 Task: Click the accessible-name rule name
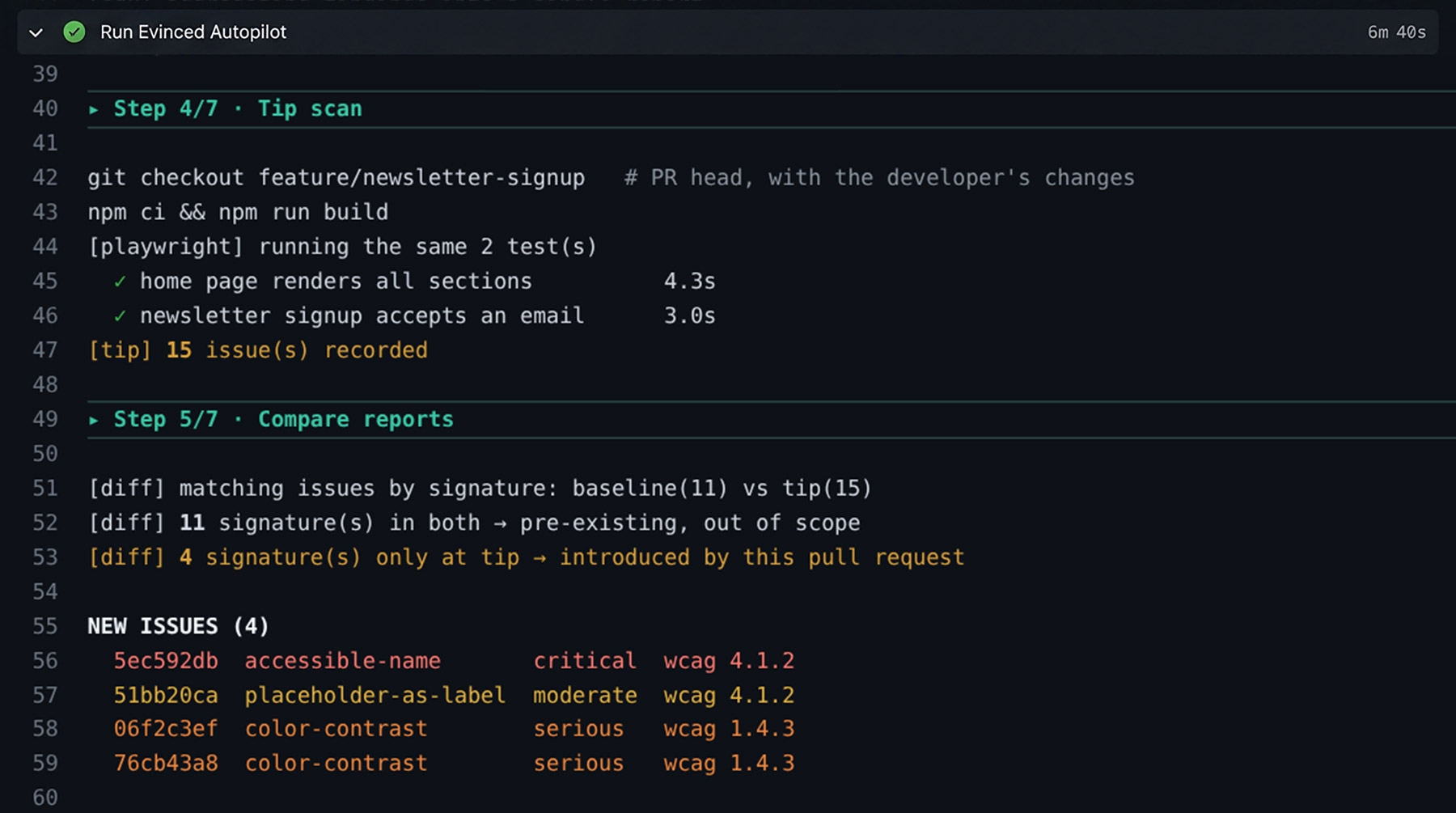(x=342, y=661)
